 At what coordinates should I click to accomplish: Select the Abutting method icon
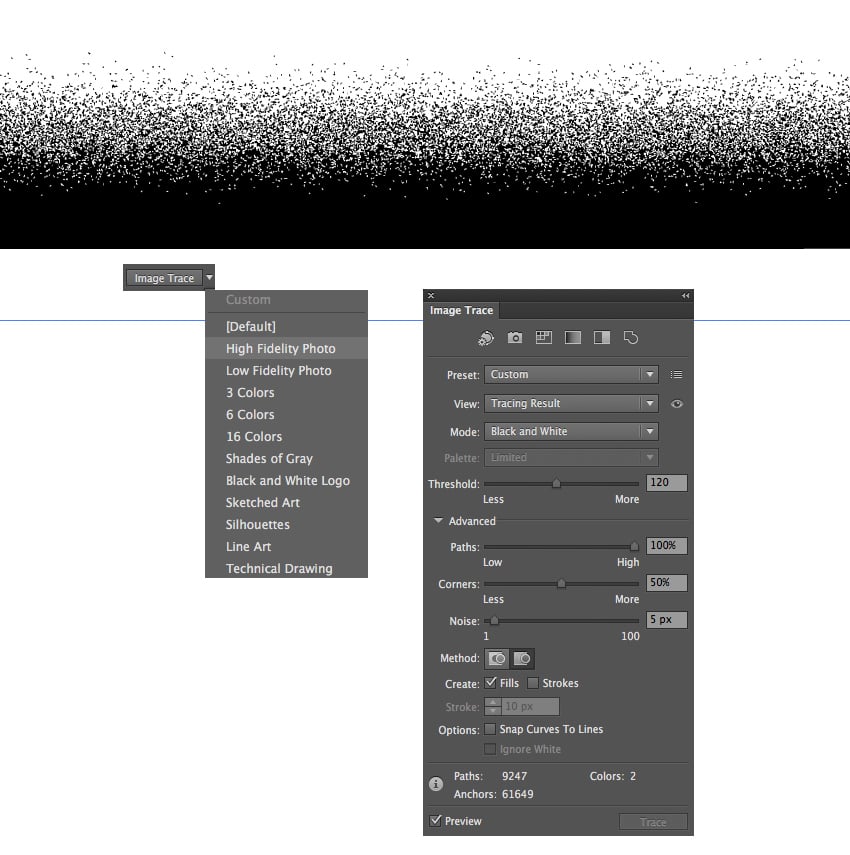tap(497, 659)
